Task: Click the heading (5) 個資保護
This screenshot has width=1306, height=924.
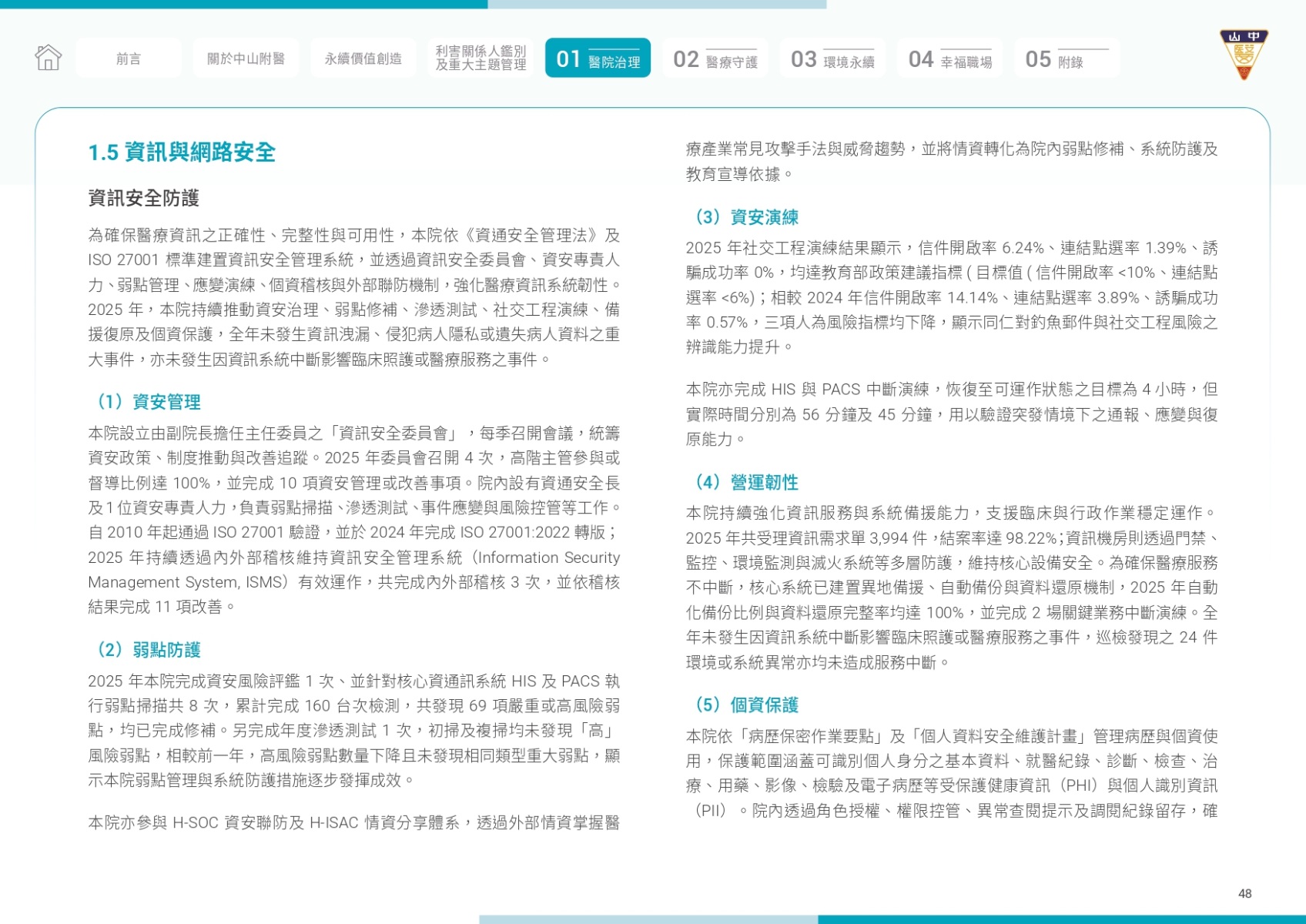Action: (x=742, y=705)
